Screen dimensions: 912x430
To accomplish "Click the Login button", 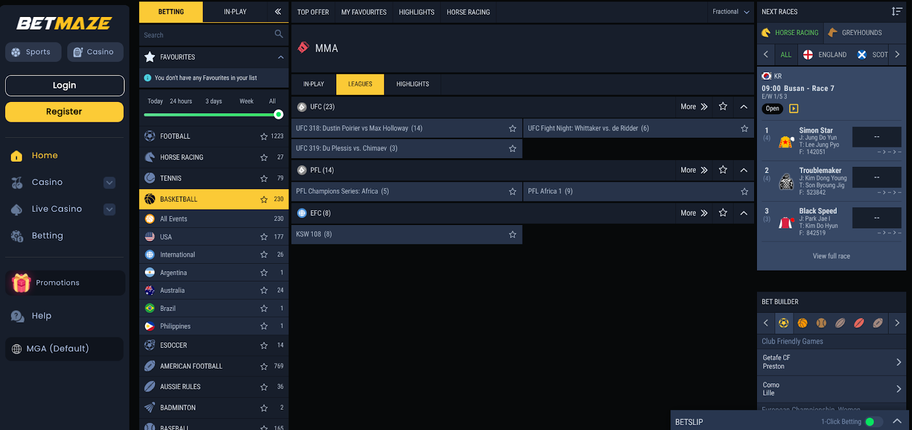I will click(x=65, y=86).
